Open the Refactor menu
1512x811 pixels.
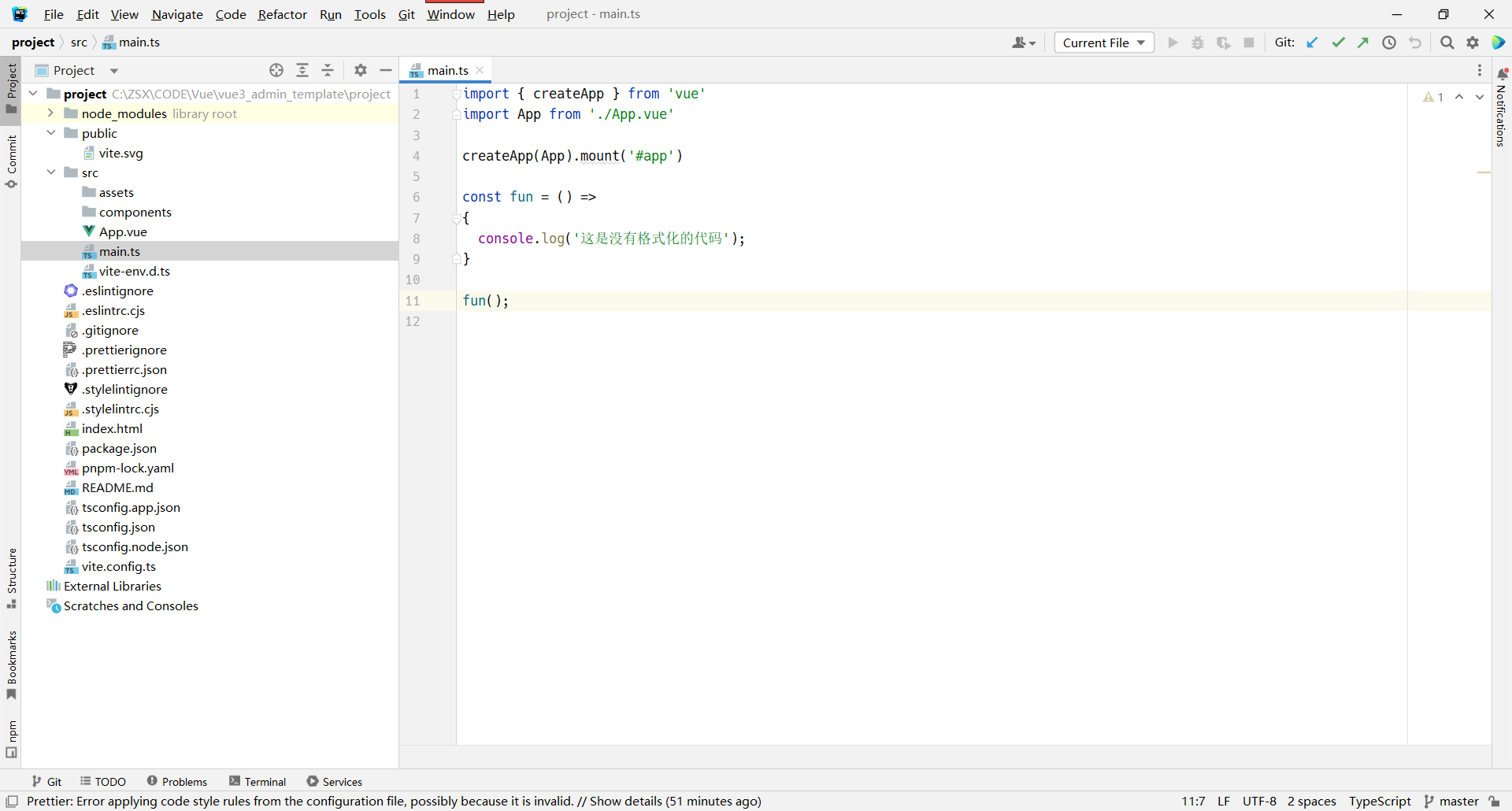[x=282, y=14]
